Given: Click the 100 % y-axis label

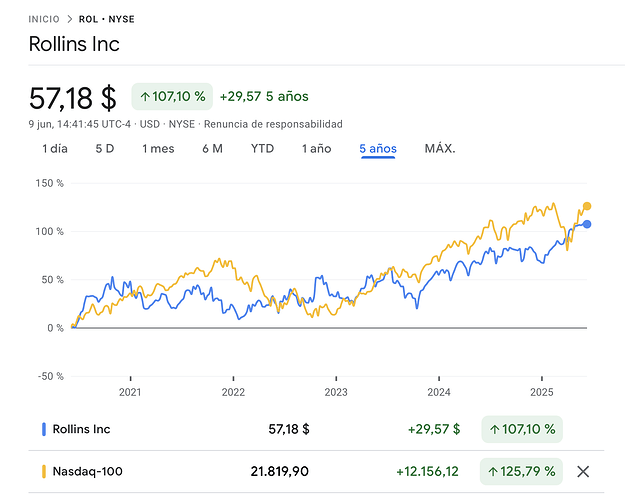Looking at the screenshot, I should [49, 232].
